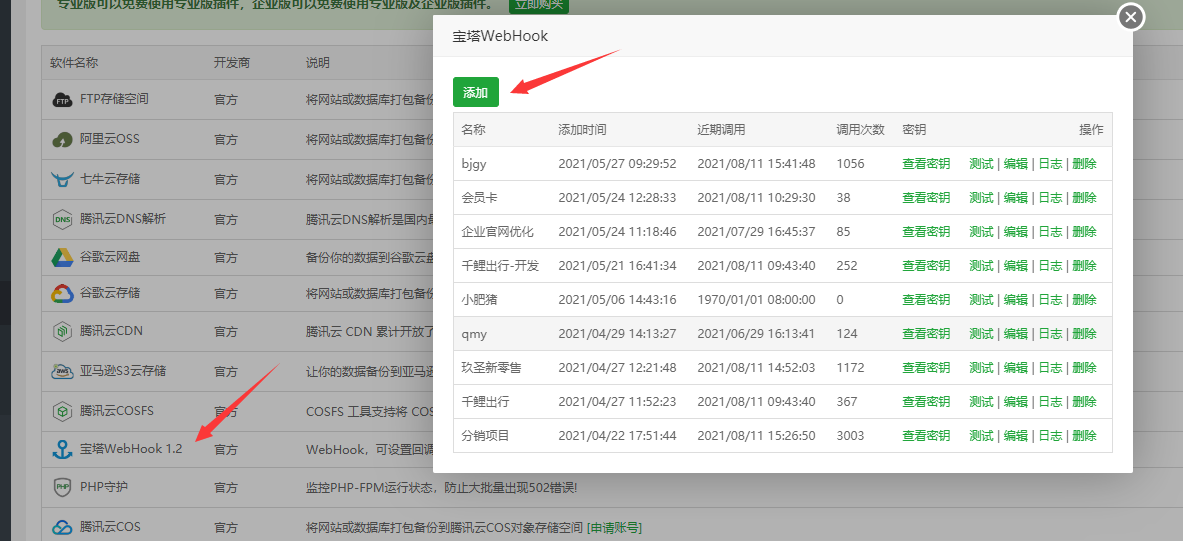Click the 亚马逊S3云存储 plugin name

123,371
